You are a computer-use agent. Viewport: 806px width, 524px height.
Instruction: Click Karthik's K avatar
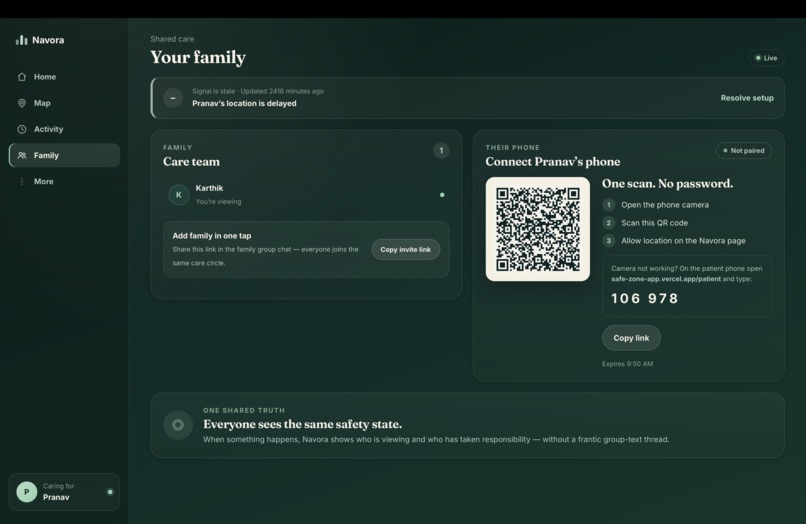coord(178,195)
